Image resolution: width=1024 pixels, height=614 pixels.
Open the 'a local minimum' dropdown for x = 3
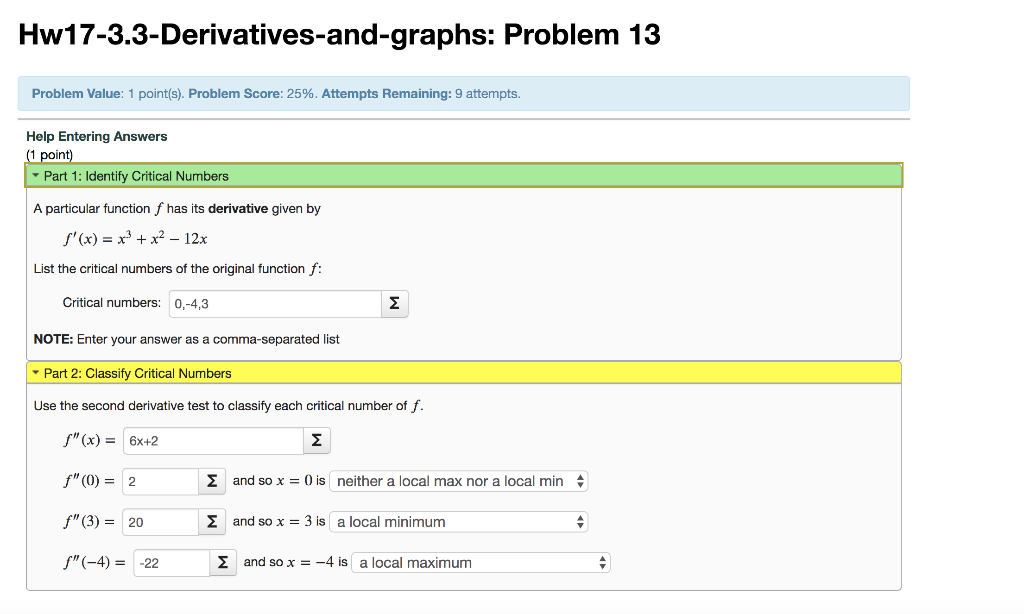[x=460, y=521]
